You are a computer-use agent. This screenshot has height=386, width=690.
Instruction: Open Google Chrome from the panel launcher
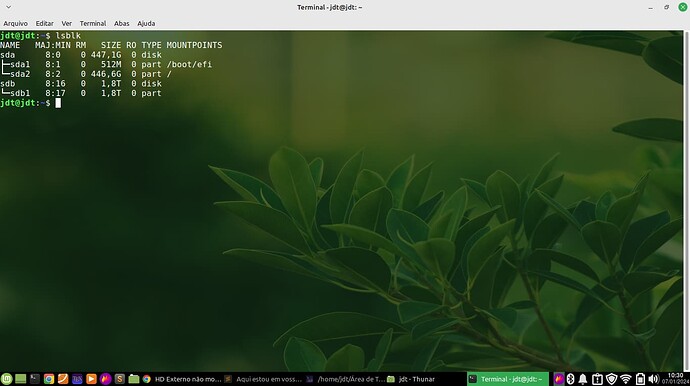(x=49, y=379)
